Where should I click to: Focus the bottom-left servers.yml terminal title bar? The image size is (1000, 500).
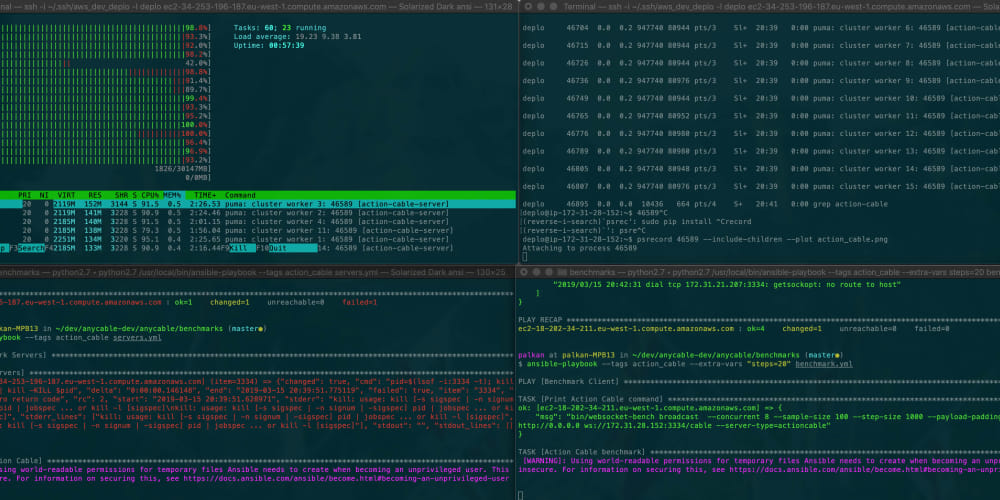tap(258, 272)
